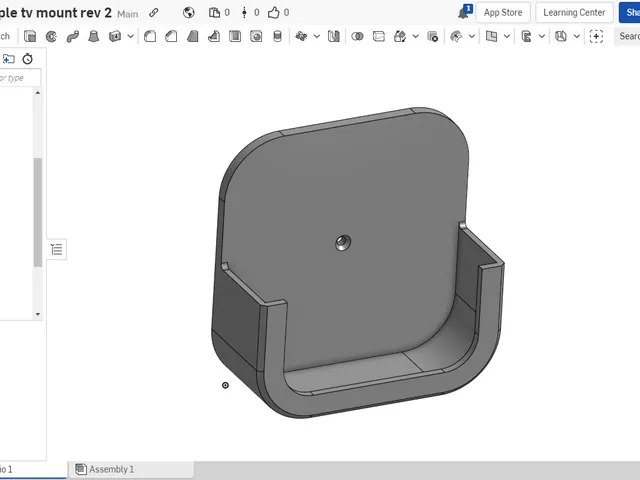Switch to the Assembly 1 tab
This screenshot has height=480, width=640.
(131, 469)
